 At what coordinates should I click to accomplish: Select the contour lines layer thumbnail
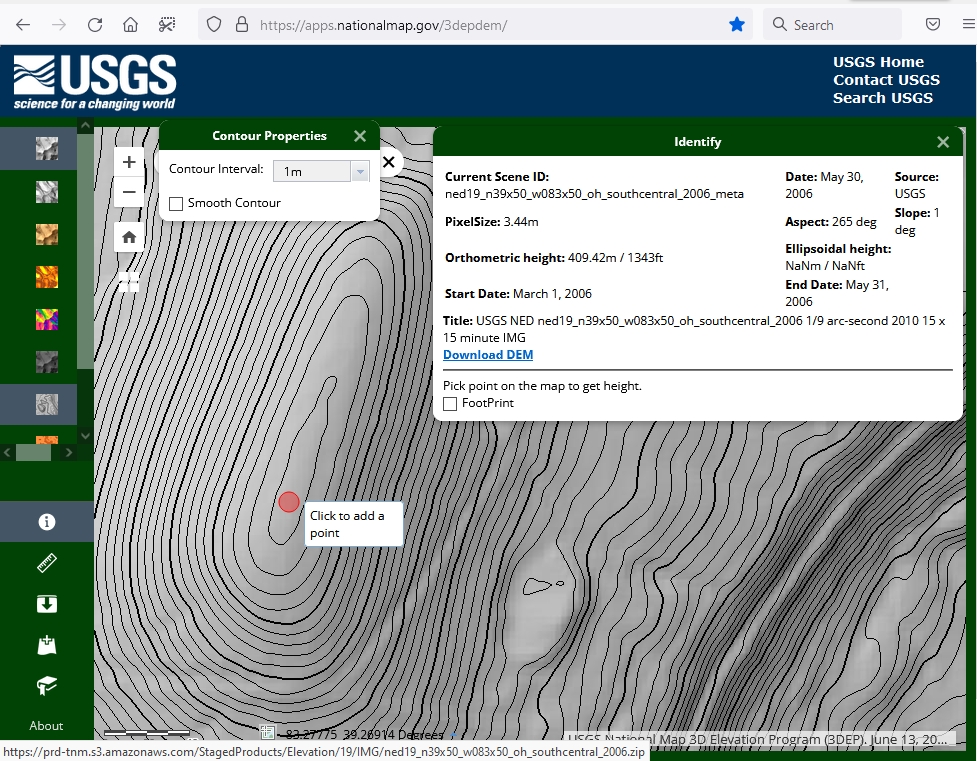pos(47,404)
